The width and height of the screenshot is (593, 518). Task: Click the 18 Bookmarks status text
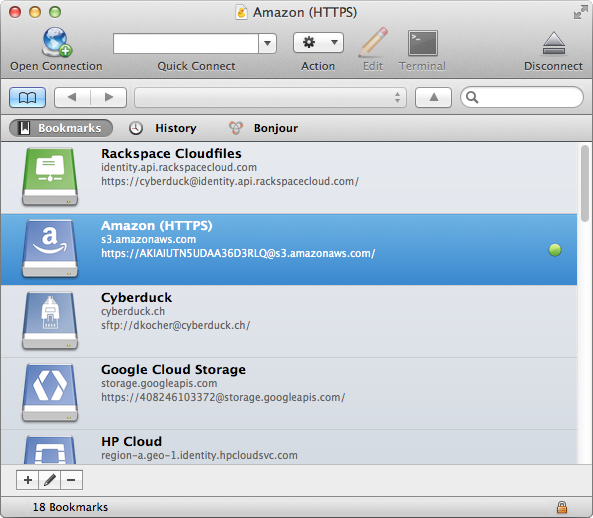[70, 507]
